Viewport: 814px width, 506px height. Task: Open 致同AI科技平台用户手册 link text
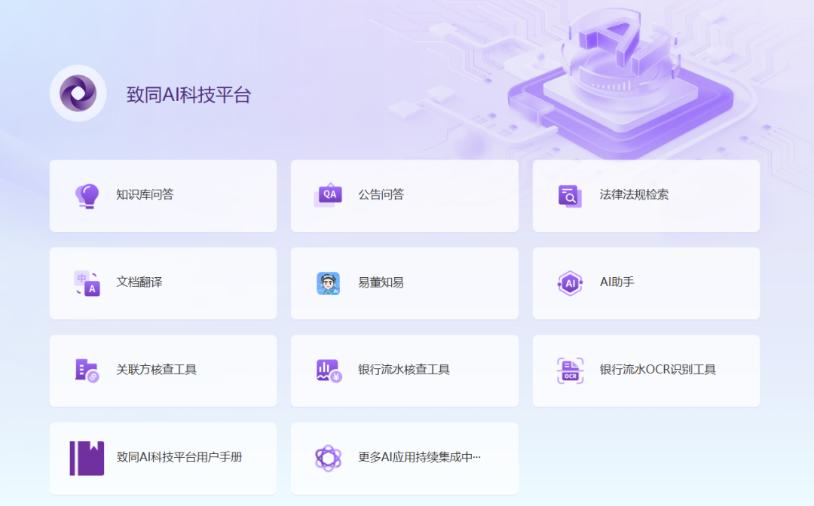coord(179,458)
